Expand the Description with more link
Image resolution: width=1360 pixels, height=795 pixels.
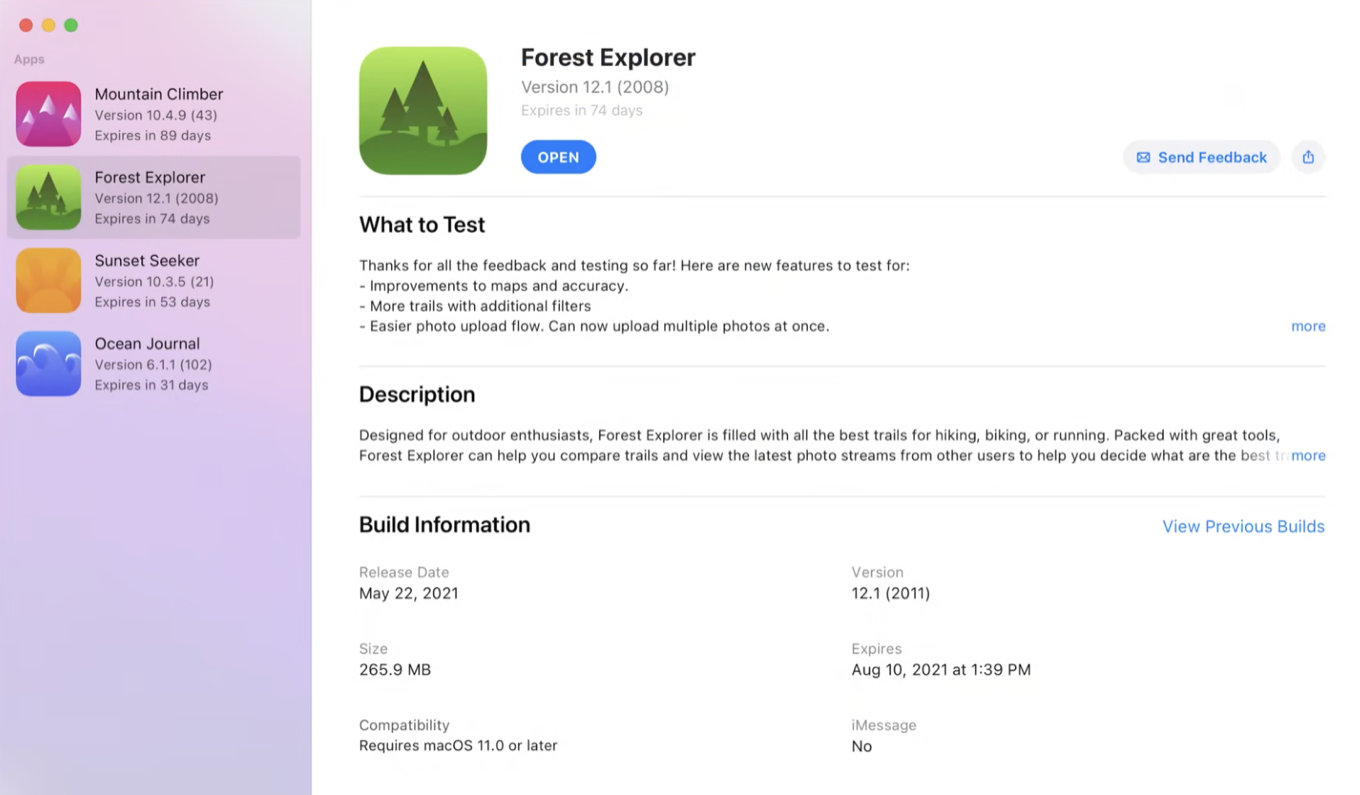(x=1308, y=456)
